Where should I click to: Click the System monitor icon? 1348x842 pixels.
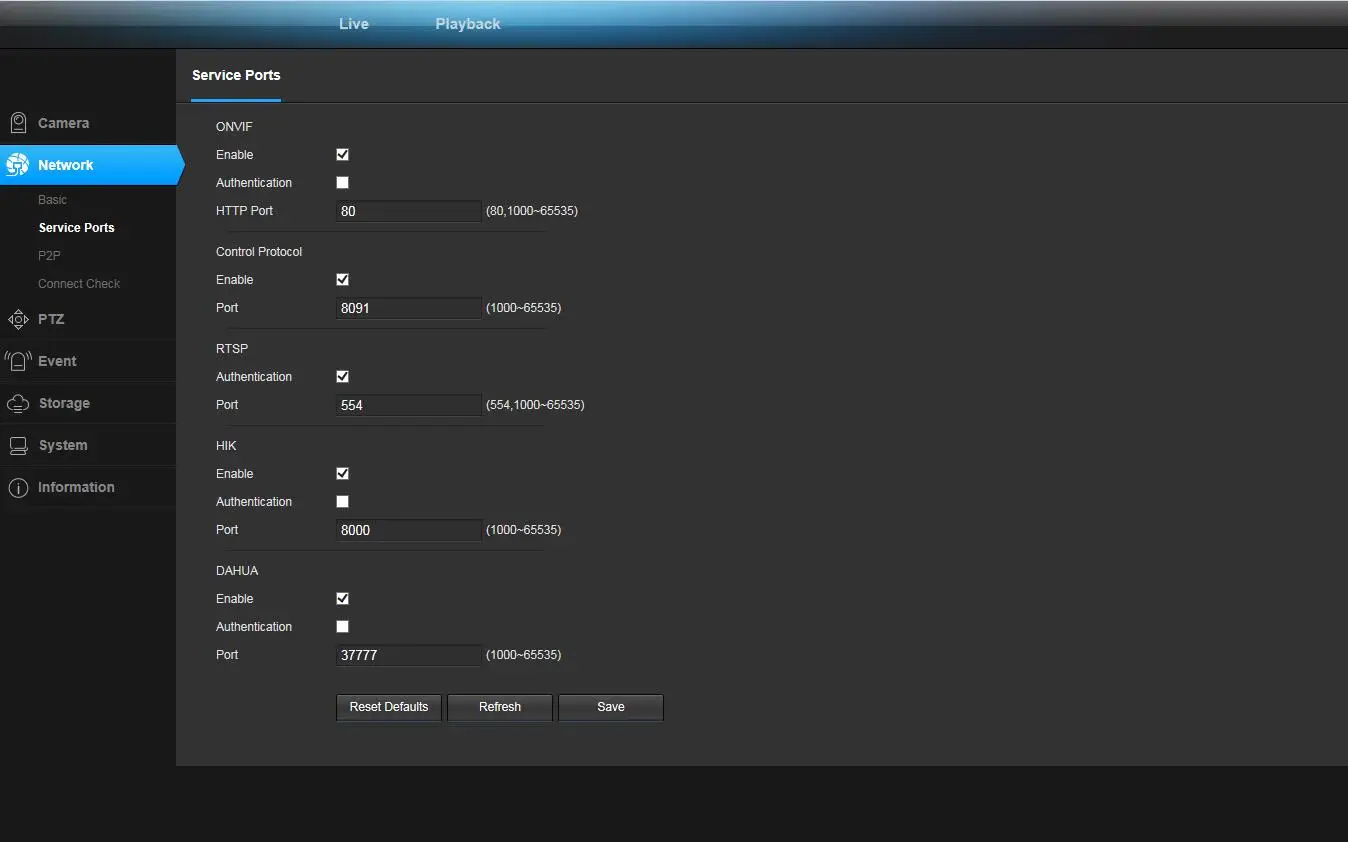click(x=18, y=445)
